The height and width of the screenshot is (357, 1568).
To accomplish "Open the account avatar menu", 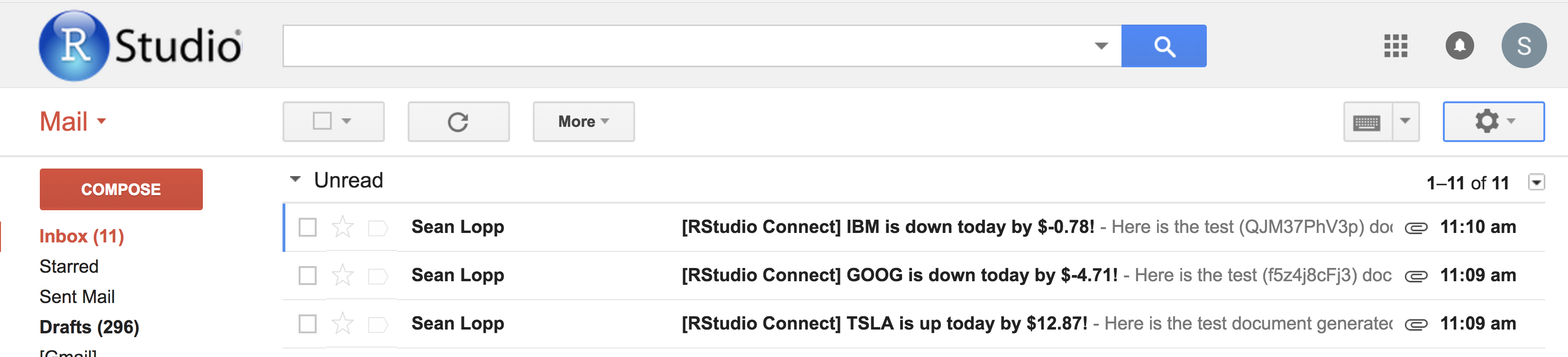I will [x=1523, y=46].
